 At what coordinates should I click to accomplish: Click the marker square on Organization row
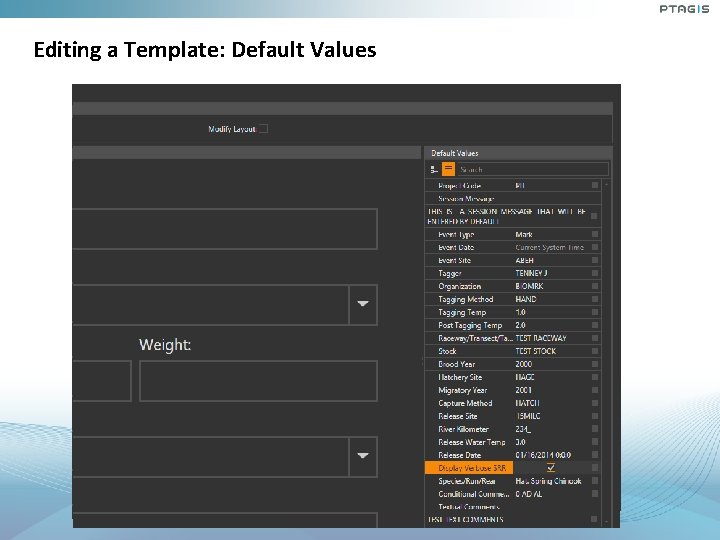[595, 286]
